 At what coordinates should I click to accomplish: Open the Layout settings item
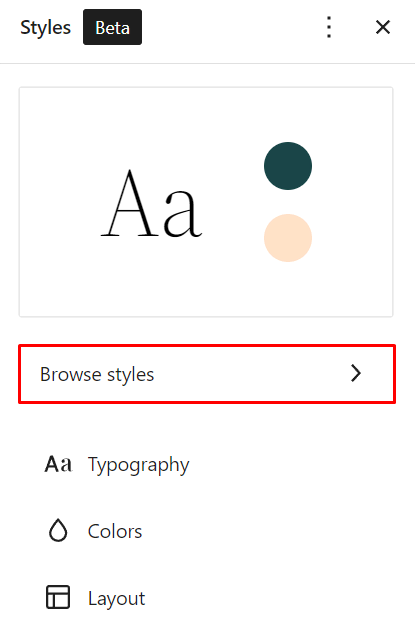pyautogui.click(x=207, y=598)
